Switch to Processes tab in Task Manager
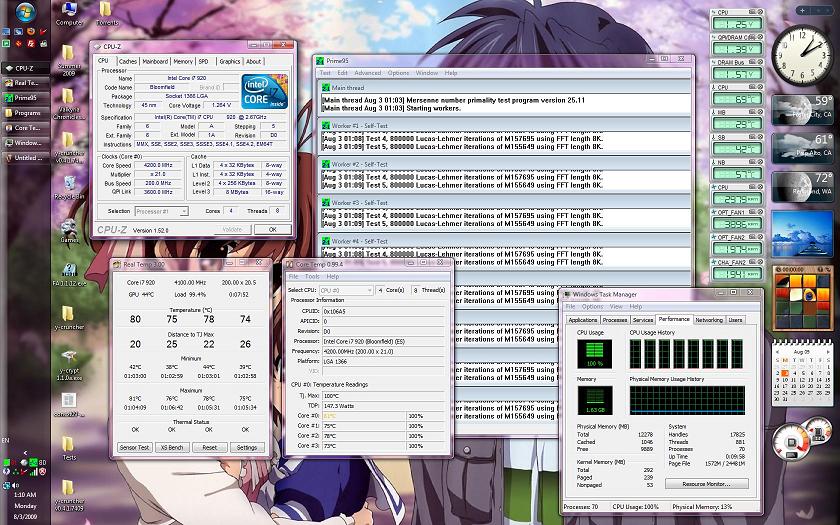840x525 pixels. [614, 320]
